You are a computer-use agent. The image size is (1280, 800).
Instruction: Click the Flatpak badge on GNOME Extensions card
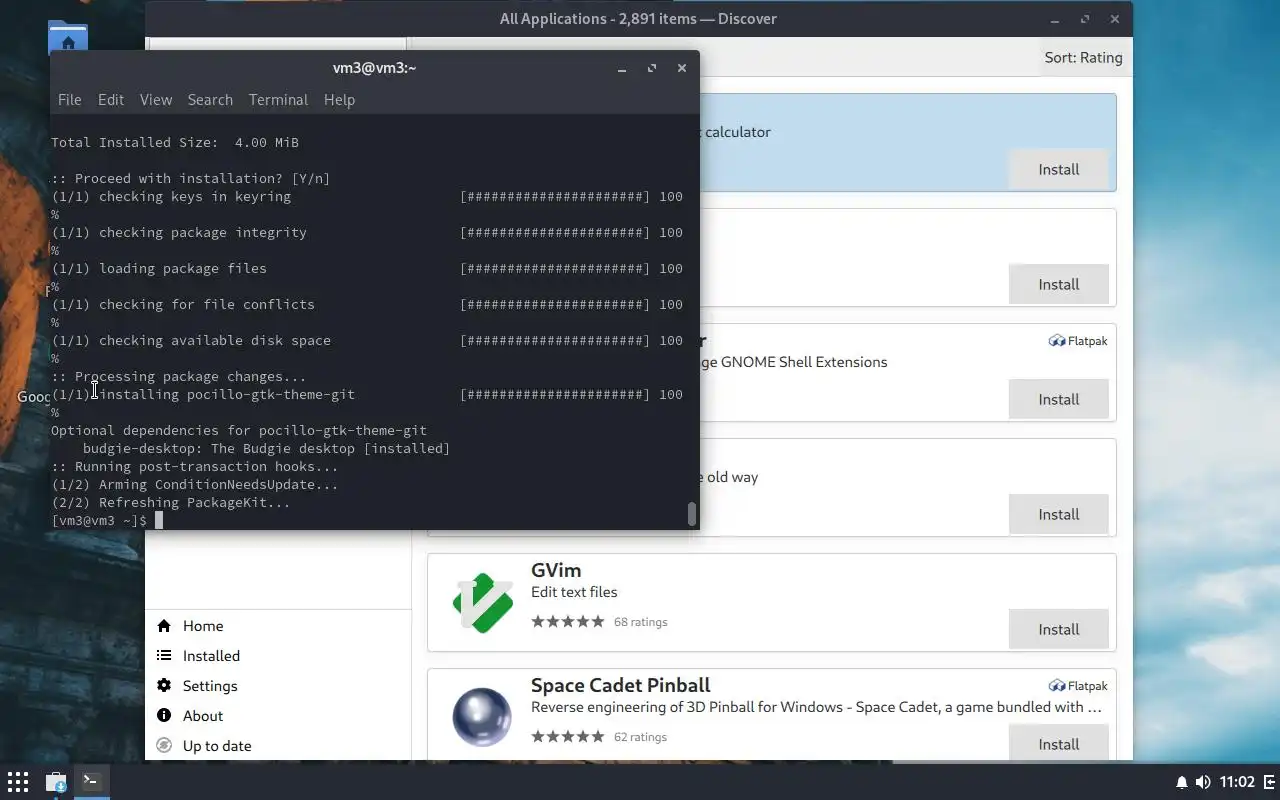[1078, 341]
